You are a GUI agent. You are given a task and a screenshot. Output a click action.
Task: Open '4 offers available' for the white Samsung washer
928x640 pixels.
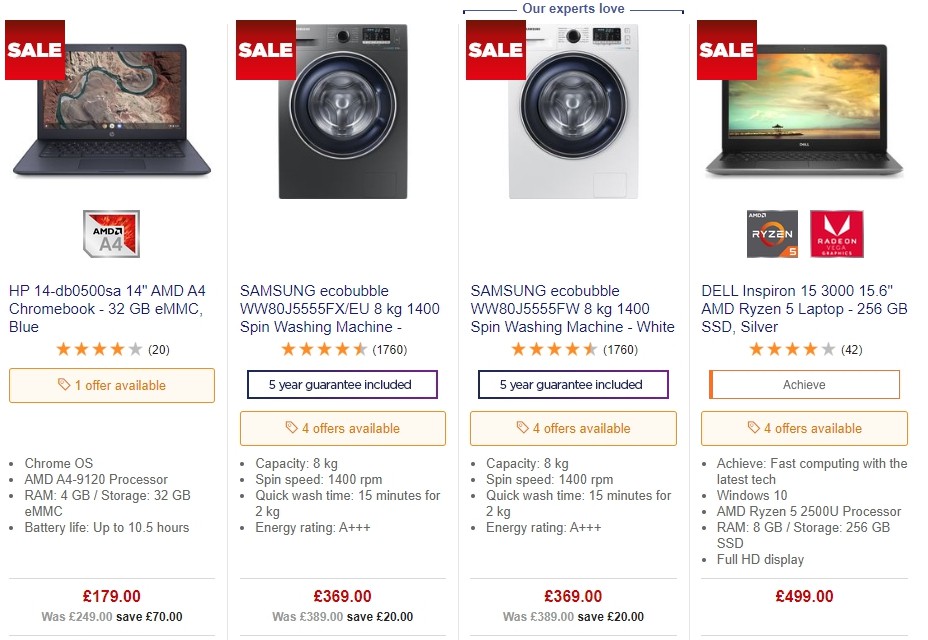(573, 428)
